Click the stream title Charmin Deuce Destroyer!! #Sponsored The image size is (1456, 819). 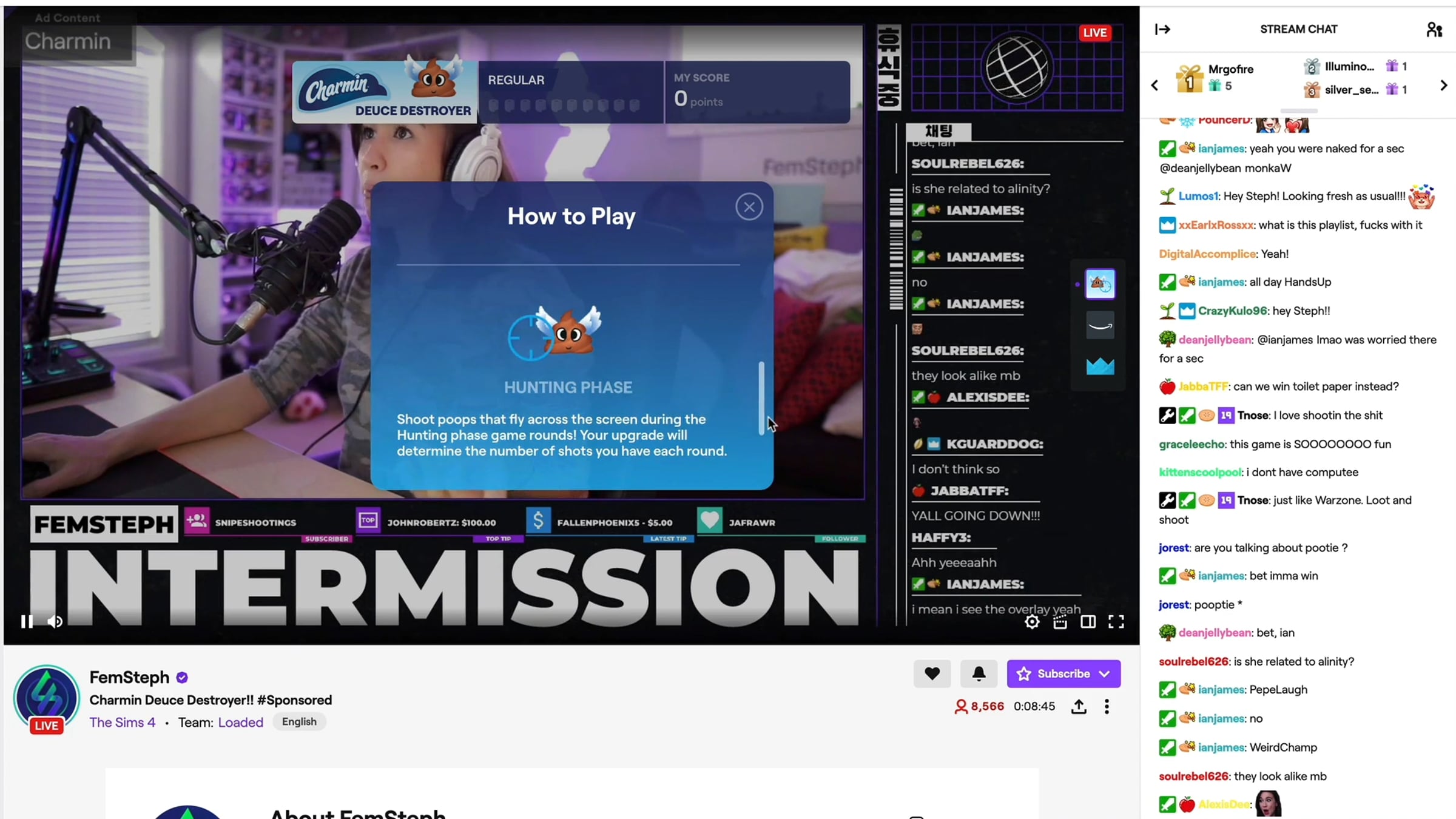click(211, 700)
